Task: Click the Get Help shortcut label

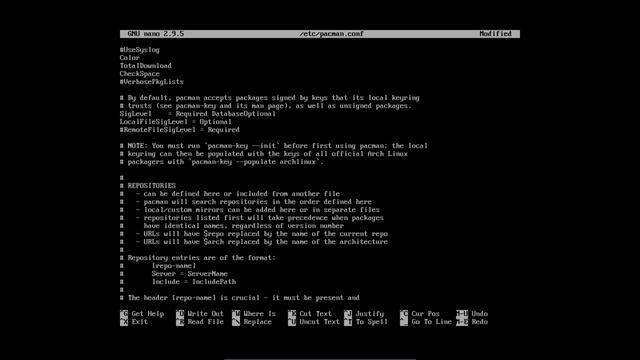Action: (x=147, y=314)
